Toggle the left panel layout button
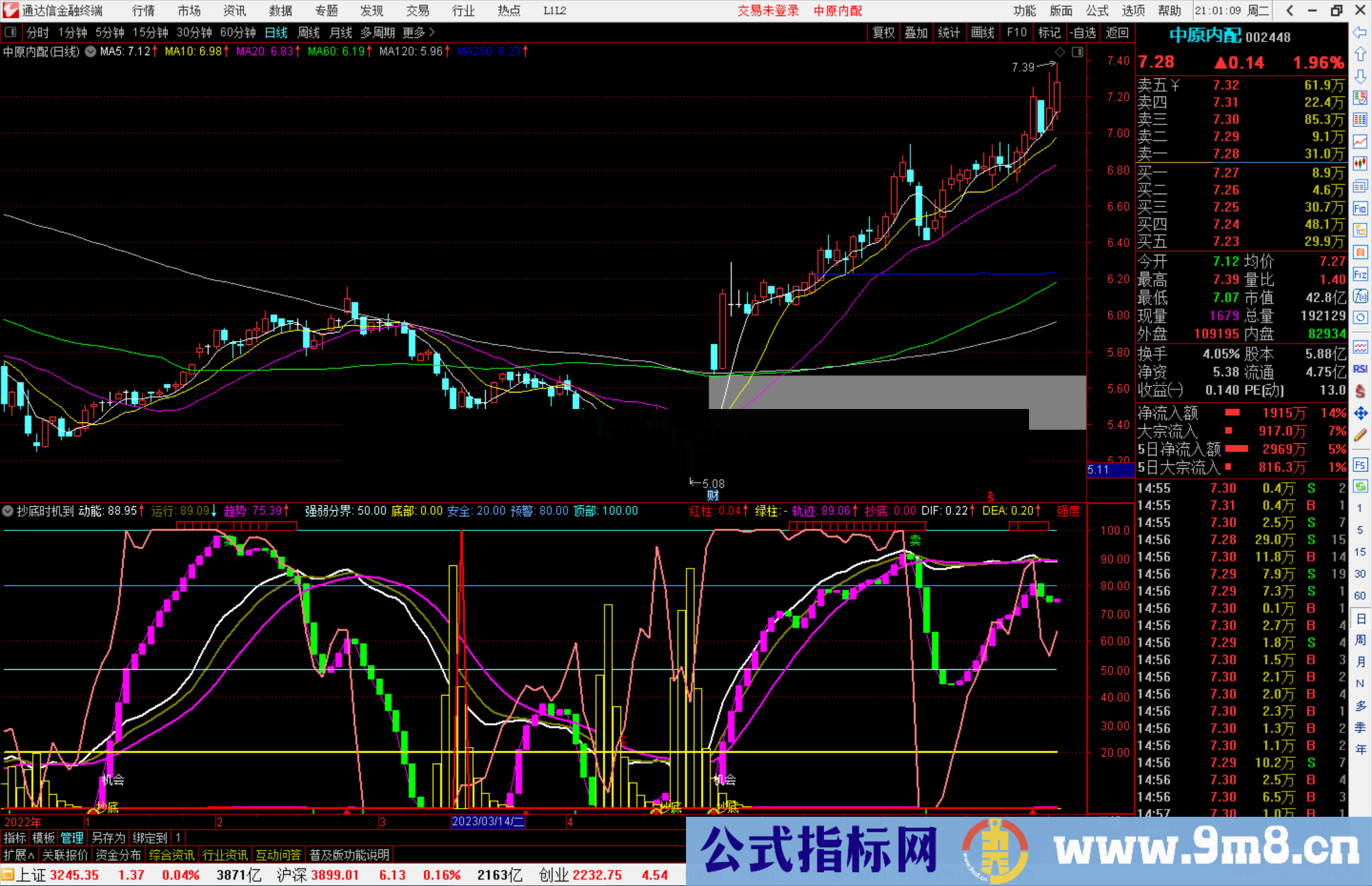This screenshot has width=1372, height=886. coord(10,32)
